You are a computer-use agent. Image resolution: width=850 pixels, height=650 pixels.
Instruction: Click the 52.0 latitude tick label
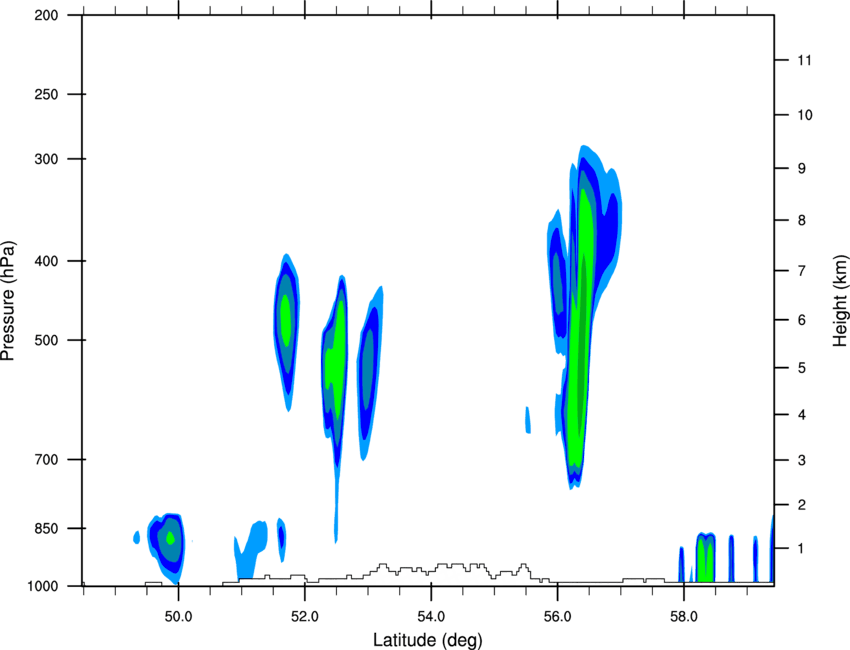pyautogui.click(x=305, y=617)
